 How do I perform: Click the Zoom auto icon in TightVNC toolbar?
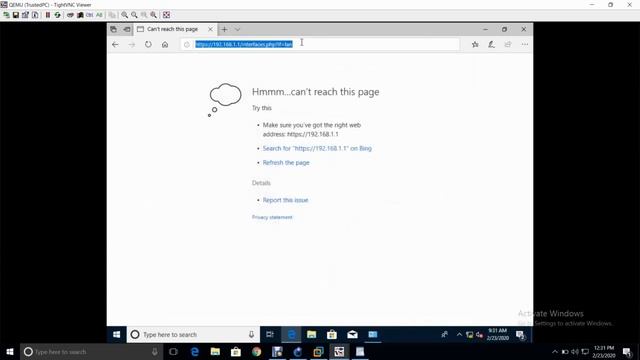154,15
